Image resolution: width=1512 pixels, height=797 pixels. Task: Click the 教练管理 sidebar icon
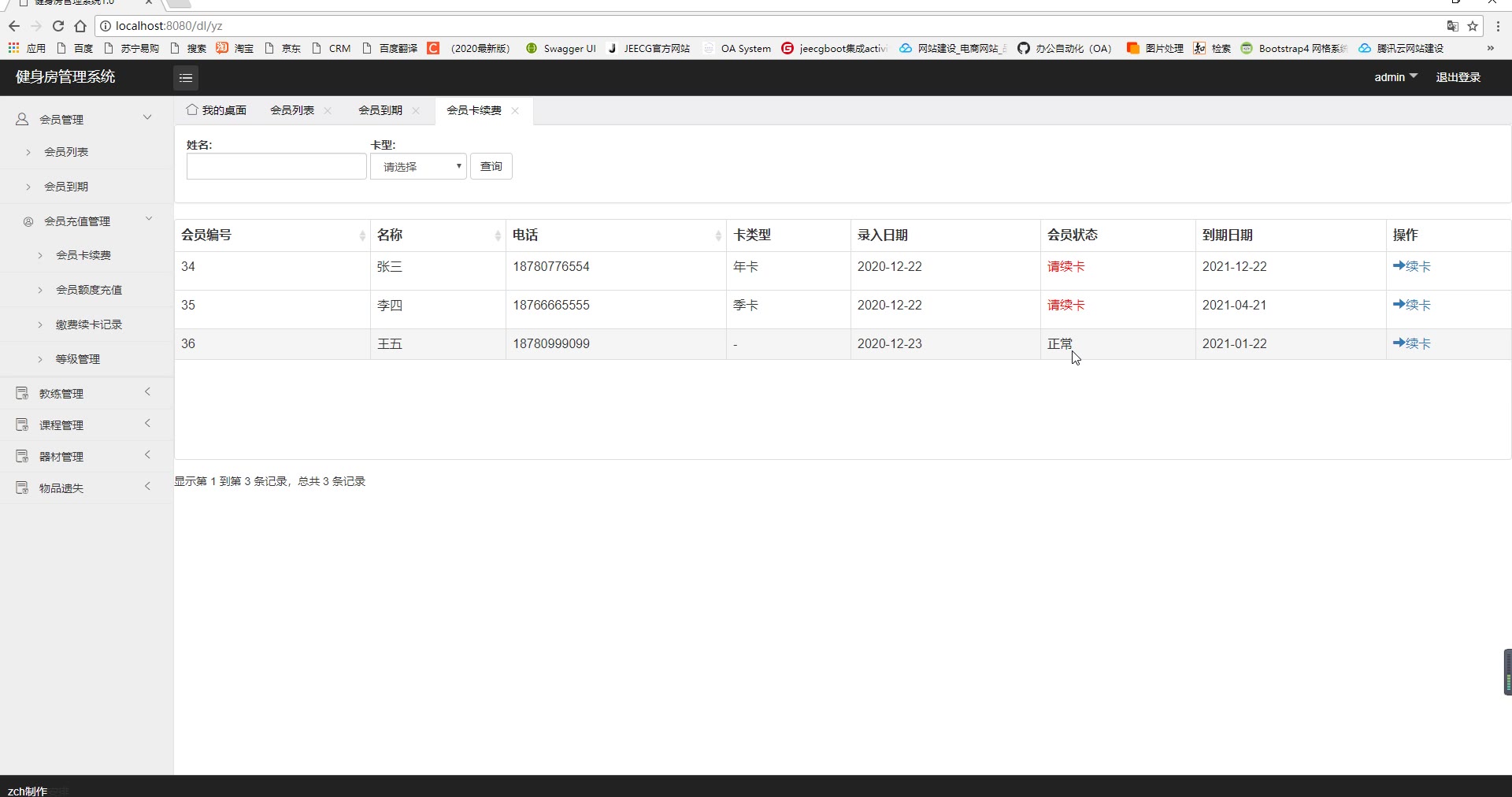coord(22,393)
